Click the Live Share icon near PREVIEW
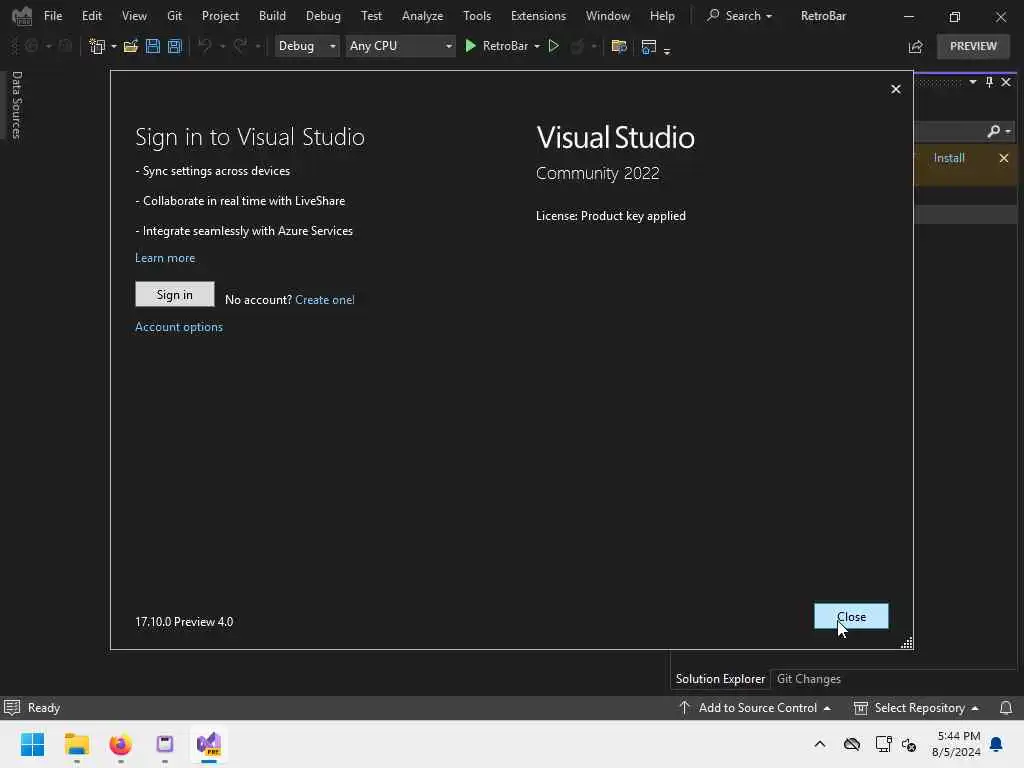 [916, 46]
